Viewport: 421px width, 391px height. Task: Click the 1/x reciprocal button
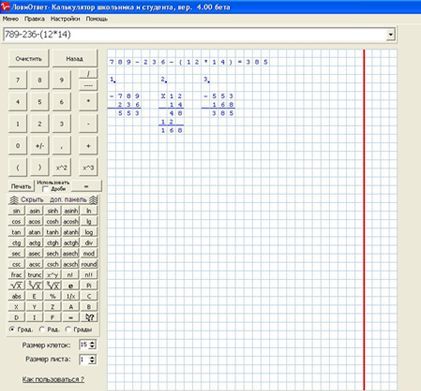[71, 296]
